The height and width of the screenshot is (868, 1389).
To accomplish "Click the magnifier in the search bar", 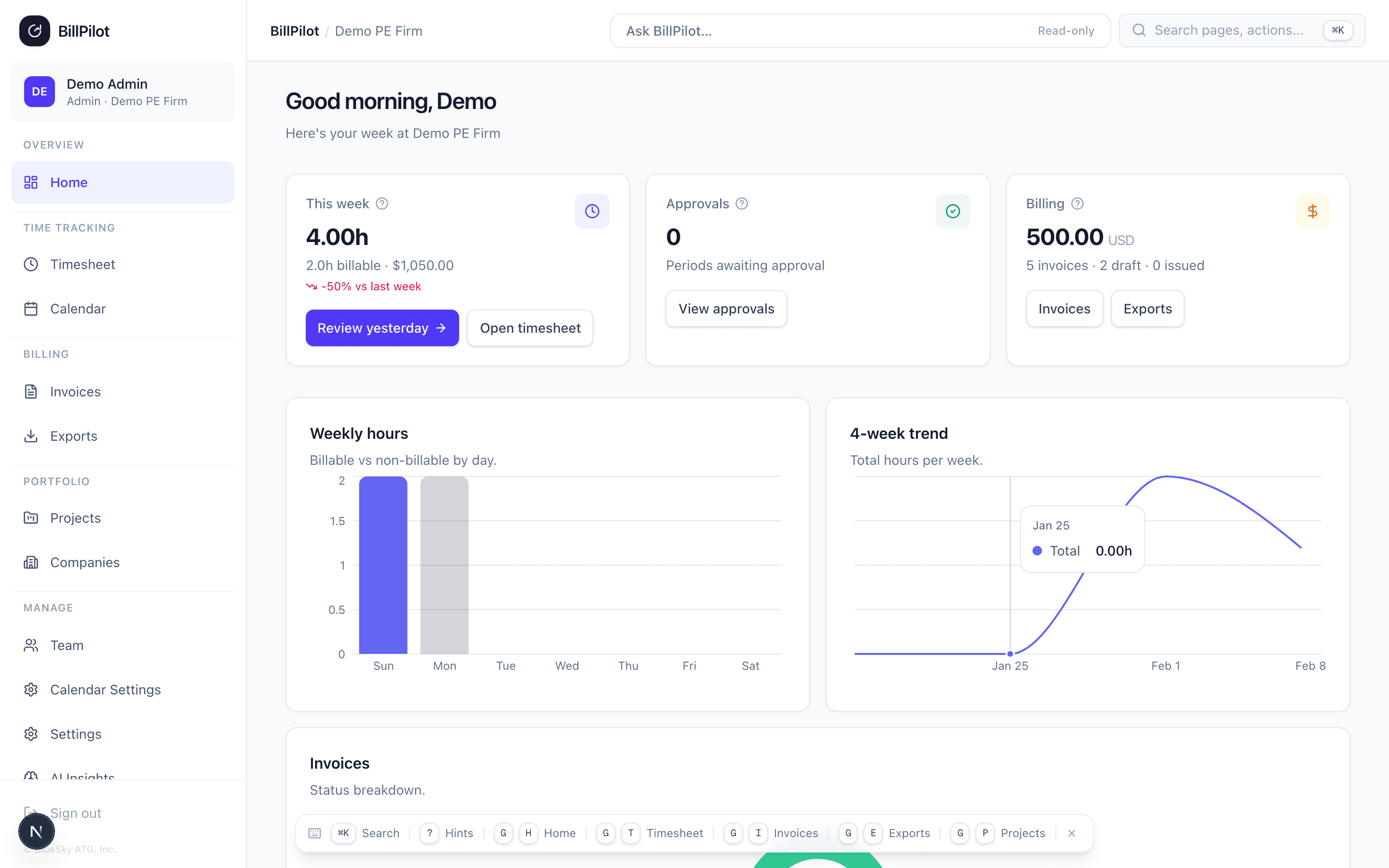I will point(1141,30).
